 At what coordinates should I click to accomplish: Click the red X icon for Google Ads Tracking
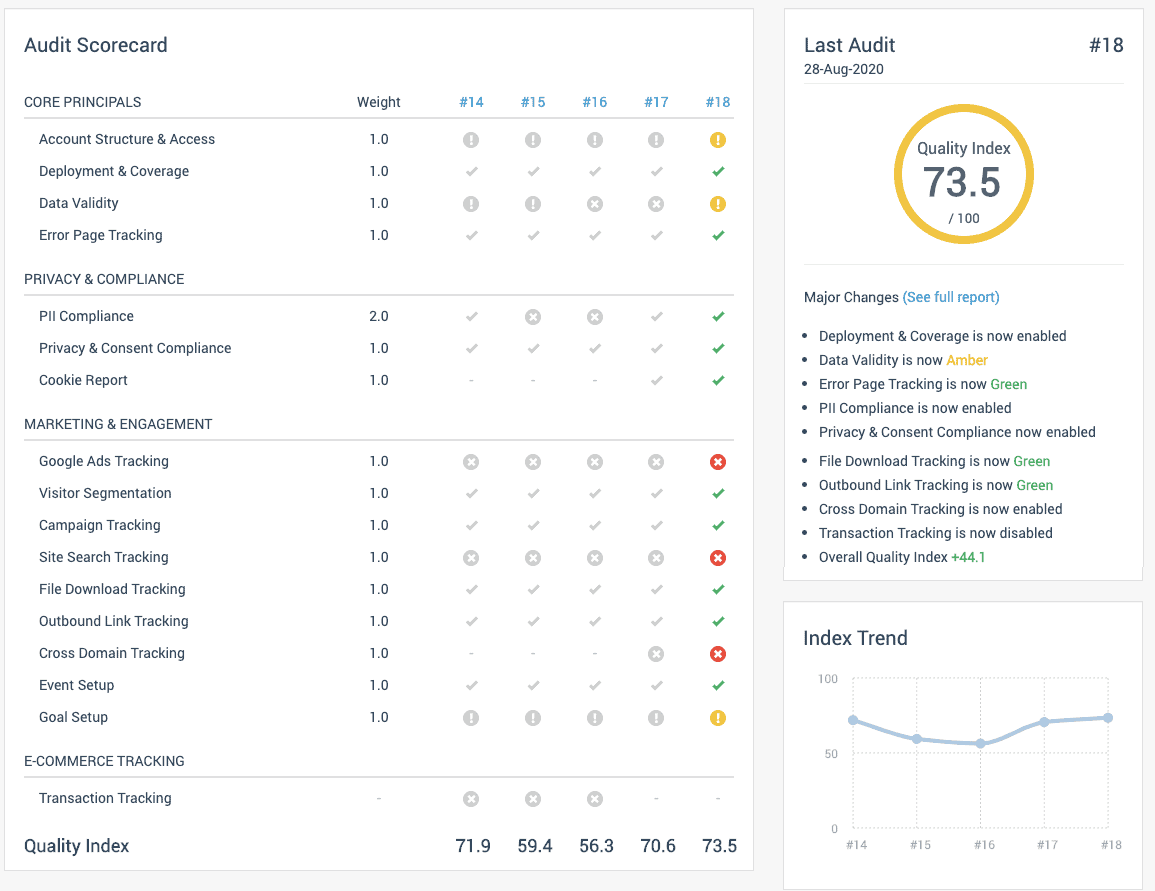click(x=718, y=462)
